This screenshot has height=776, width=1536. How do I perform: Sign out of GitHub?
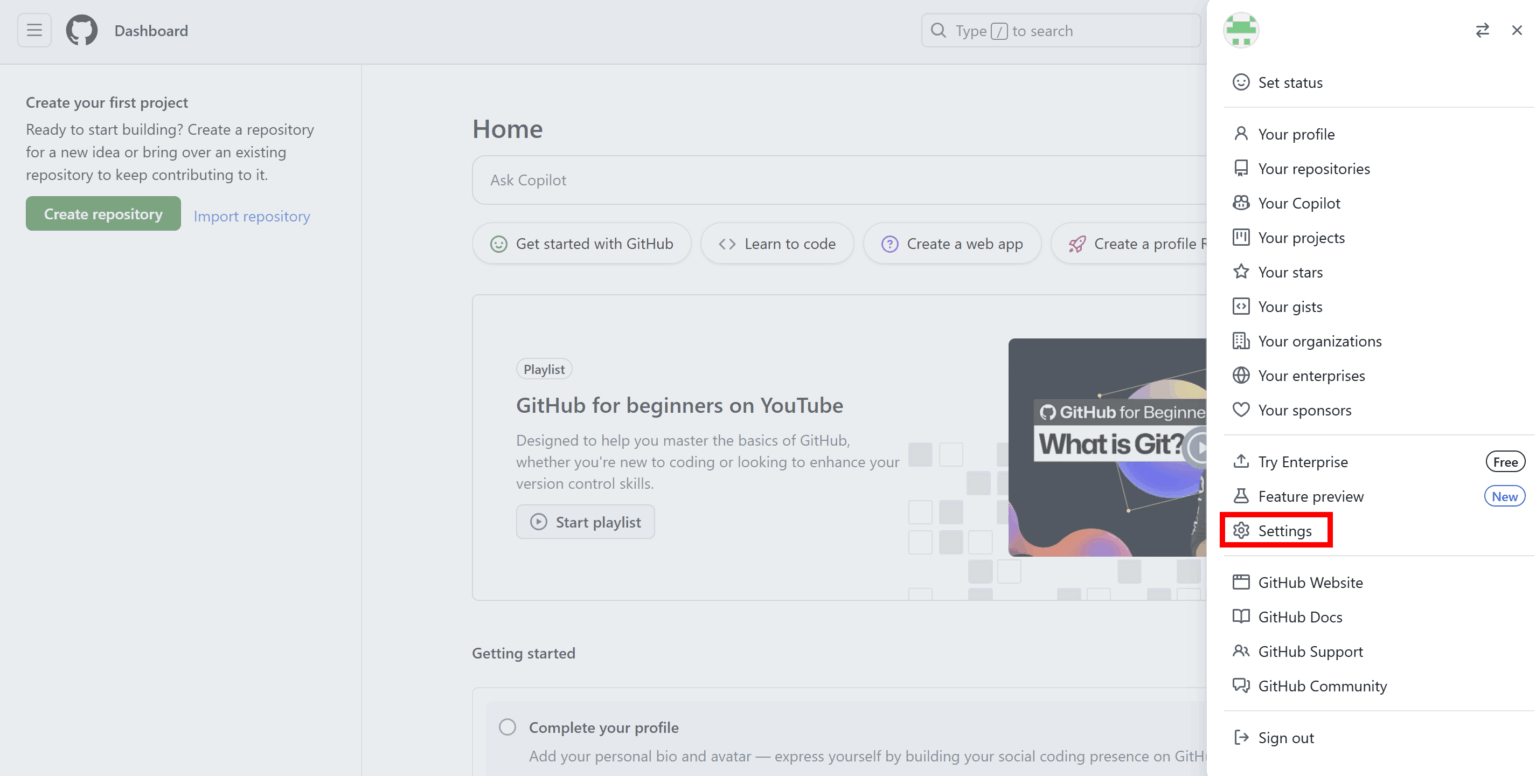(x=1285, y=737)
